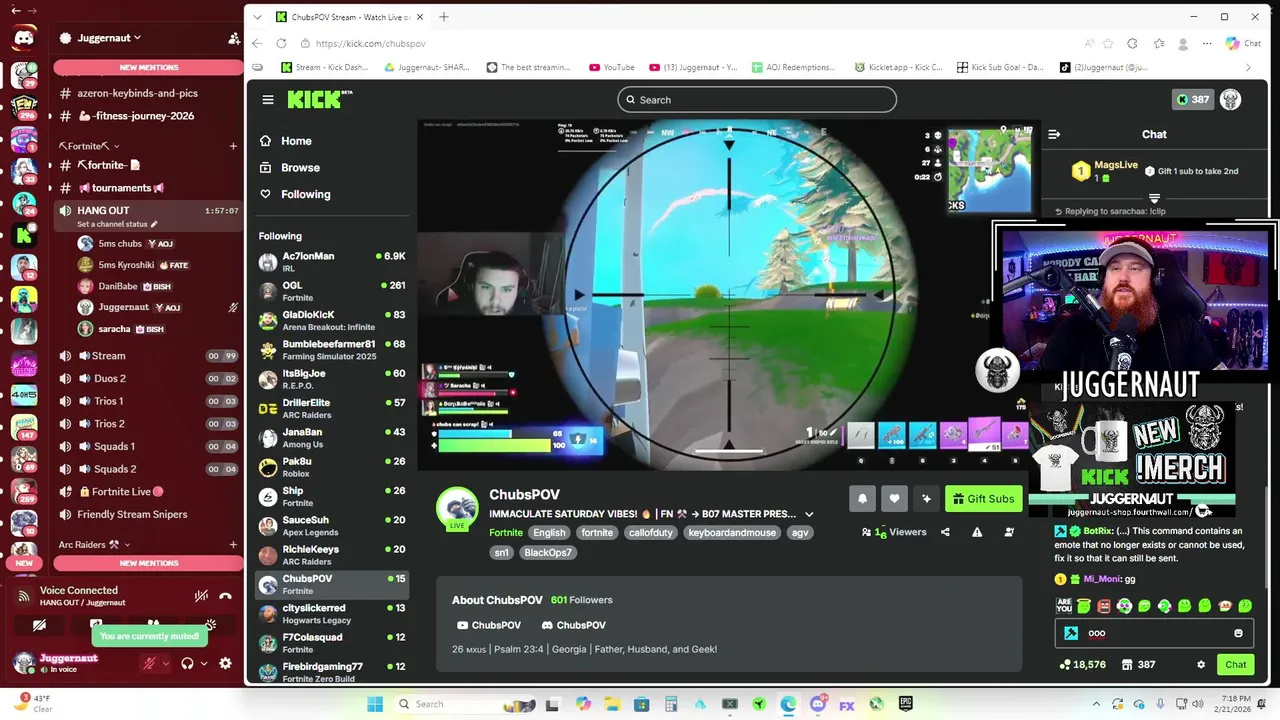Screen dimensions: 1280x720
Task: Open Kick Home in sidebar
Action: (332, 141)
